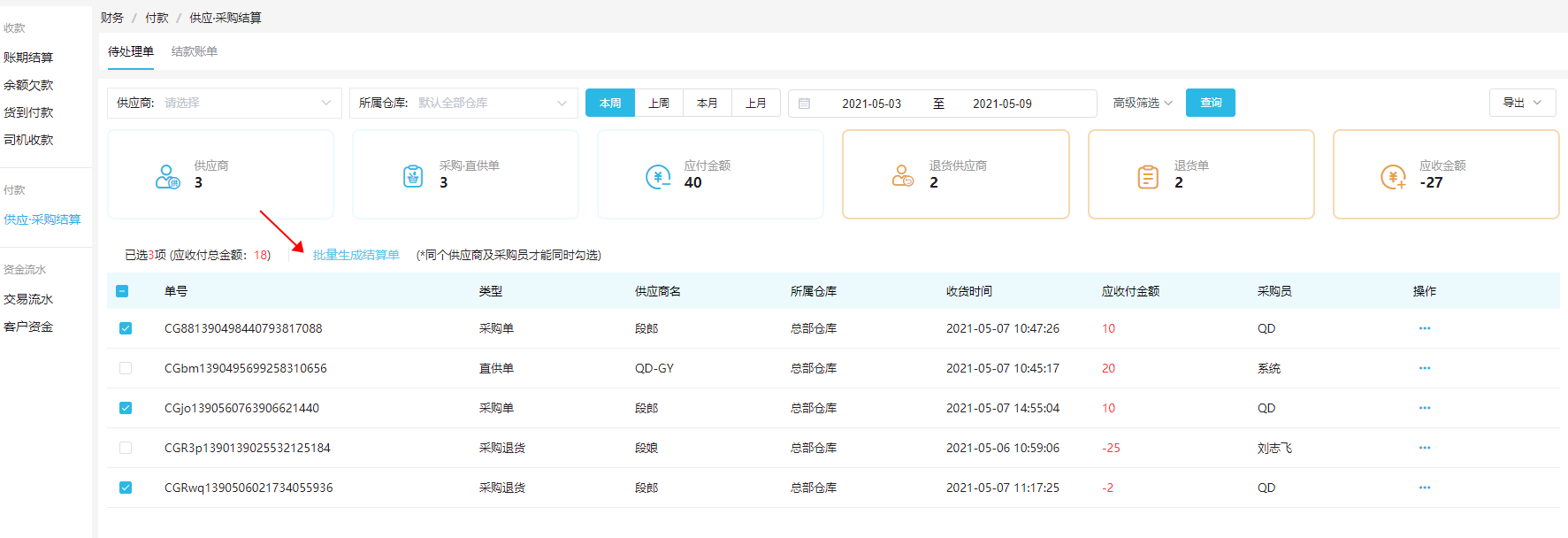Click the 收货时间 column header
This screenshot has width=1568, height=538.
pyautogui.click(x=969, y=291)
